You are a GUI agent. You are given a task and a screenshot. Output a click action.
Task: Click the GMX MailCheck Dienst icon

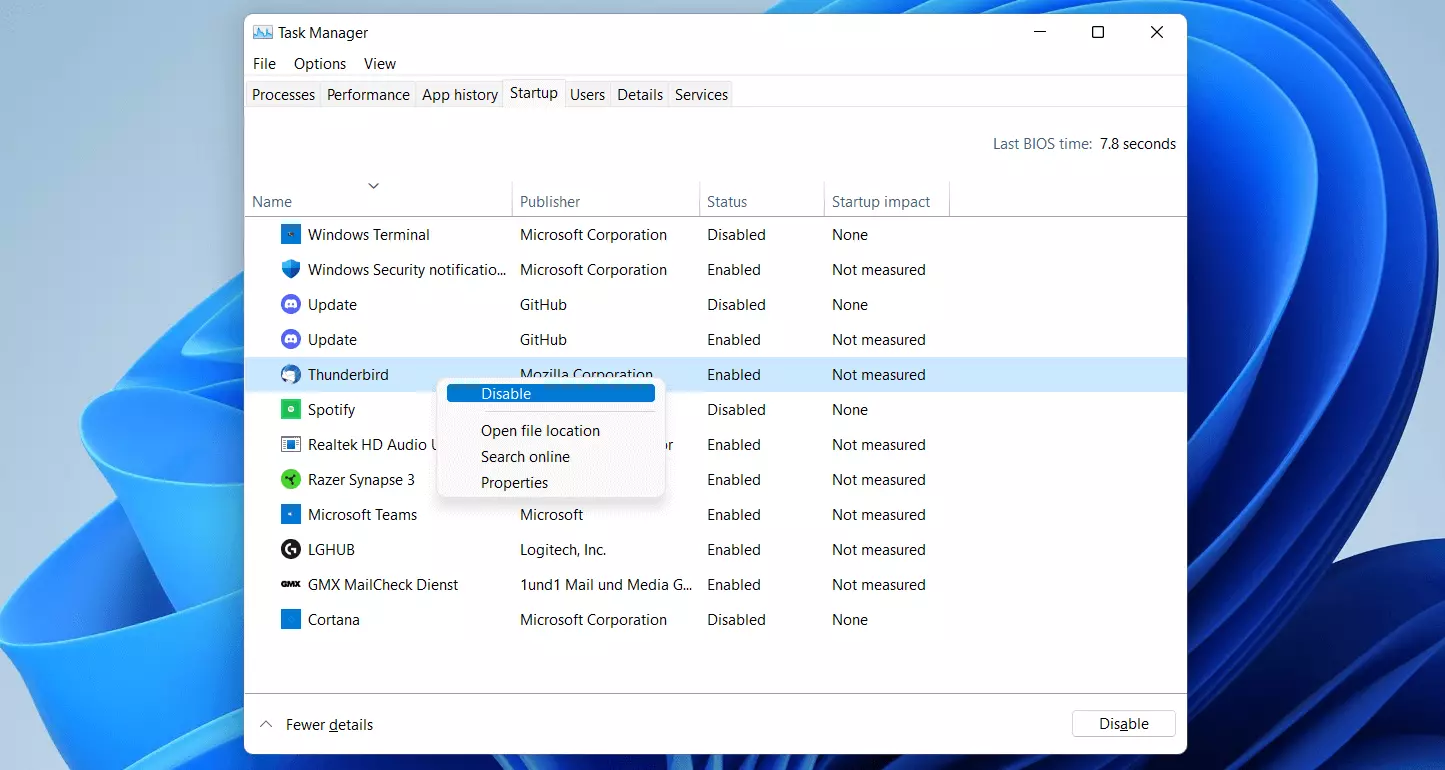coord(291,584)
